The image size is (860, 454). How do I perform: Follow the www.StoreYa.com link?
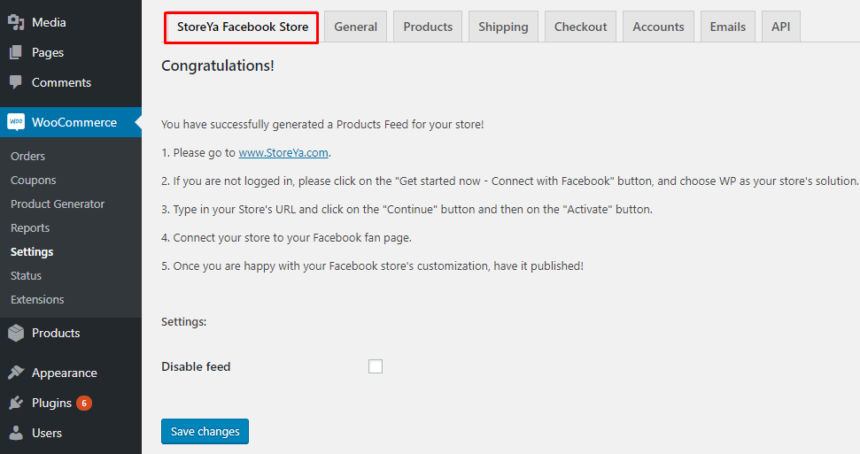click(283, 153)
